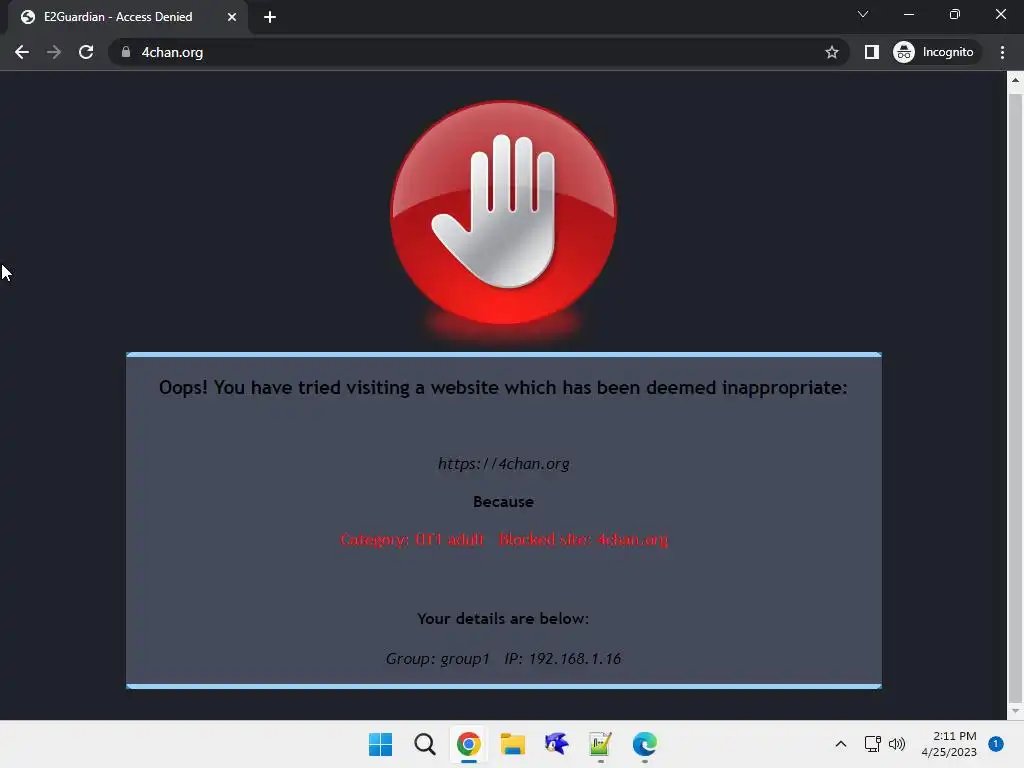Viewport: 1024px width, 768px height.
Task: Click the 'Oops! You have tried visiting' heading
Action: pyautogui.click(x=503, y=387)
